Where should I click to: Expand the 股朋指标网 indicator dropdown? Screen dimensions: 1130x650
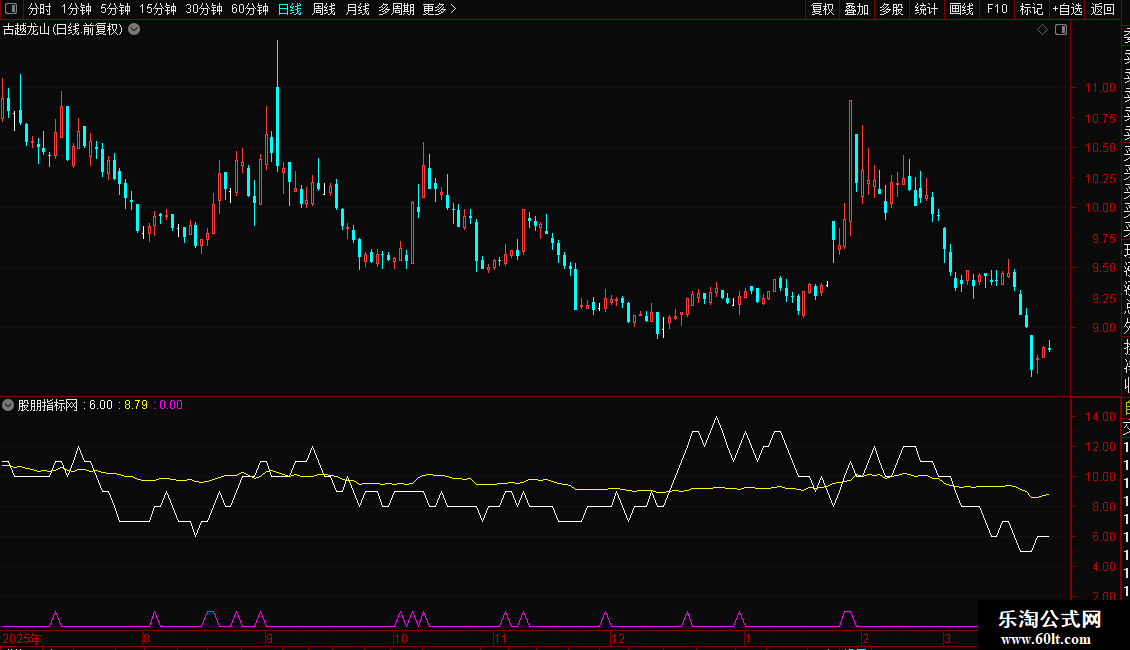click(8, 405)
